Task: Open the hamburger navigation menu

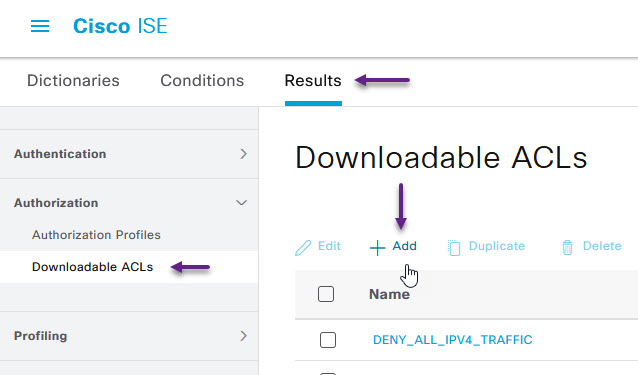Action: pyautogui.click(x=40, y=26)
